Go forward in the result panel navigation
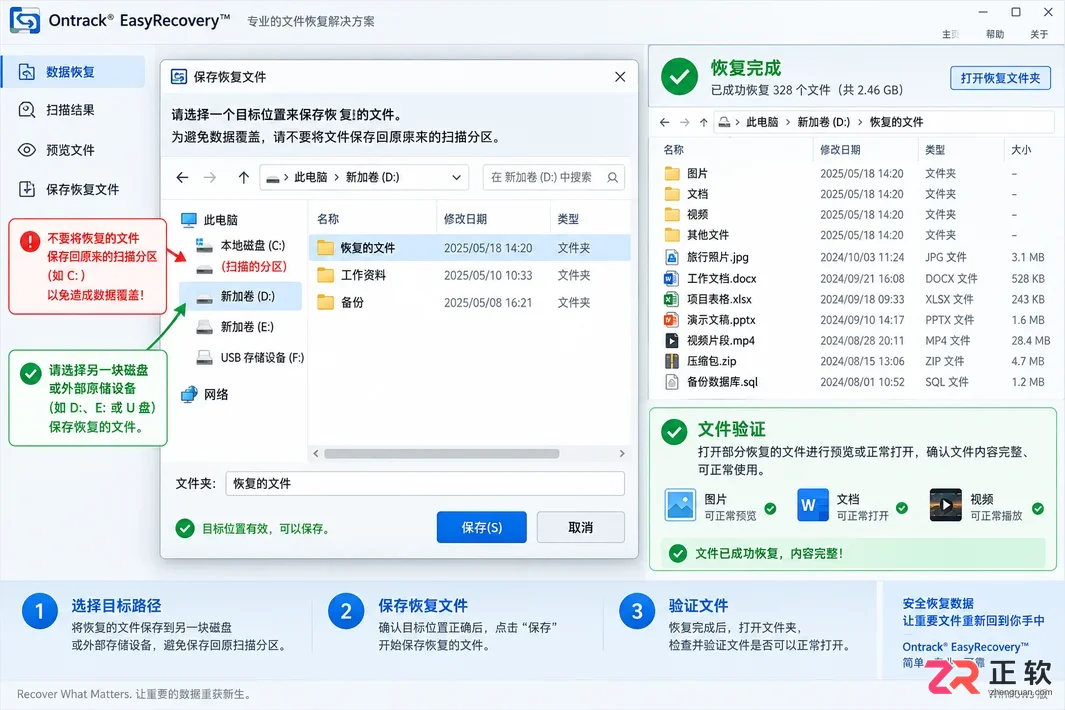Screen dimensions: 1065x710 685,122
